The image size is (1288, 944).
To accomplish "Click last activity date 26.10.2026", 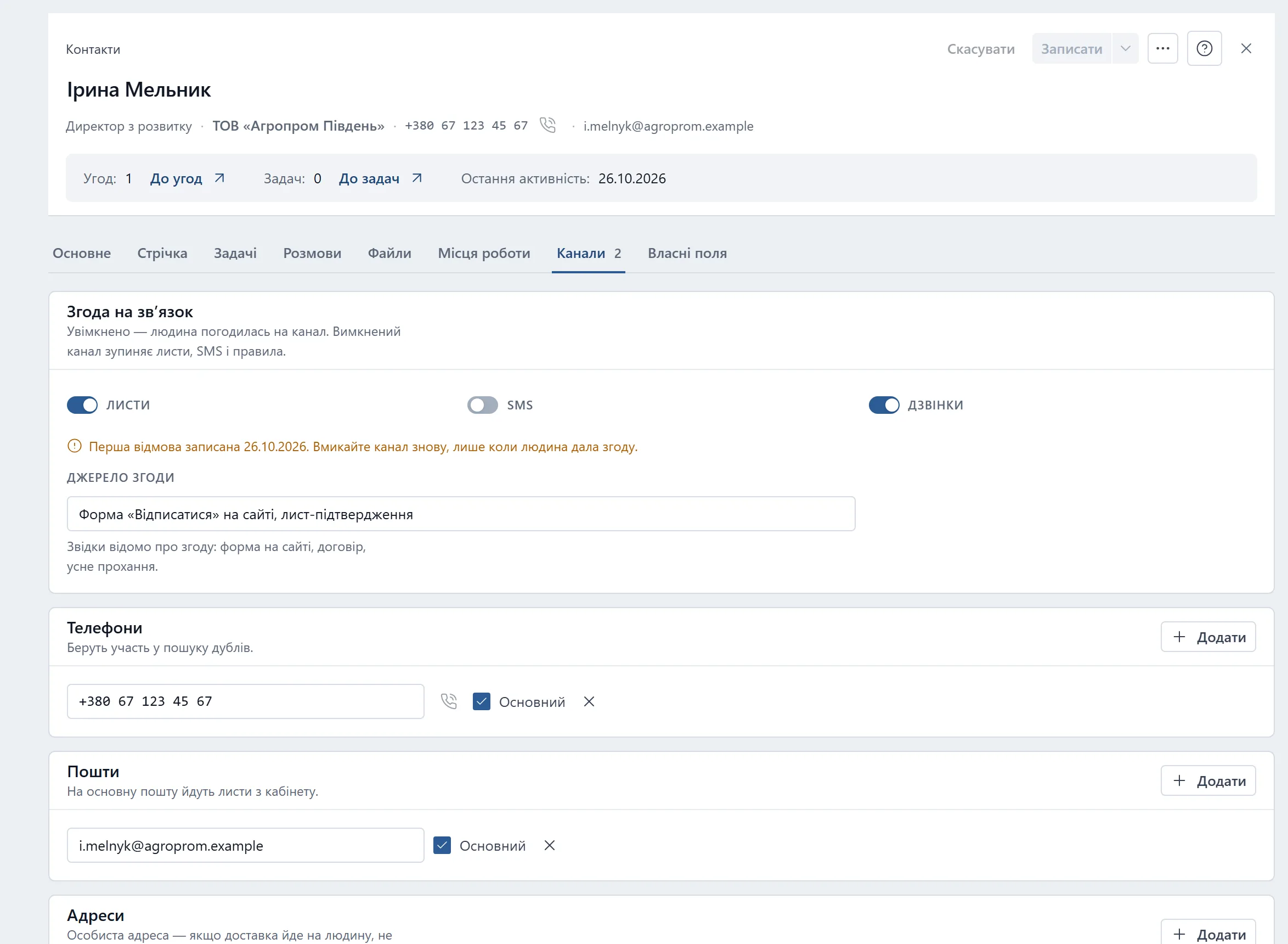I will coord(632,178).
